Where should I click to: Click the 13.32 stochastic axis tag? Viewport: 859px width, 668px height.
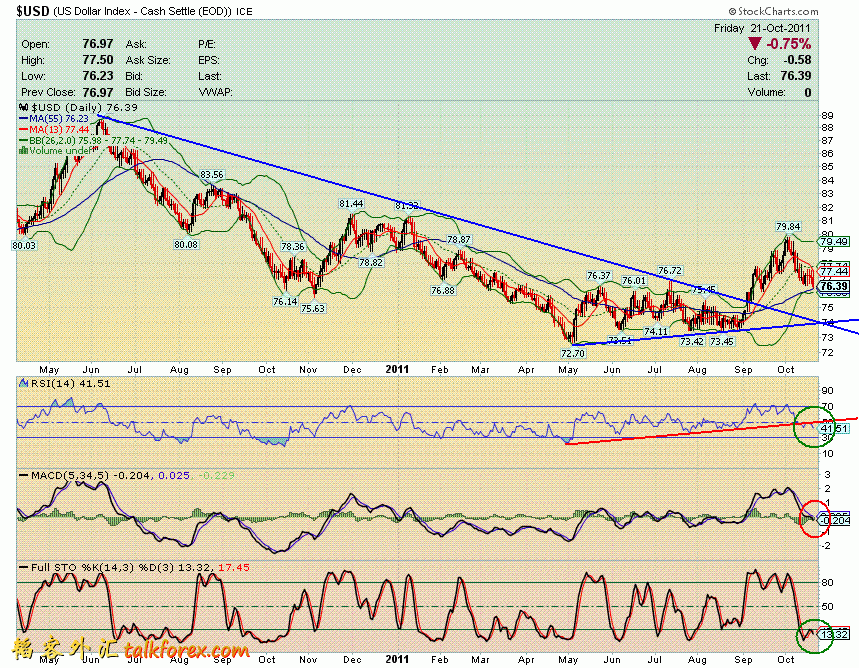833,635
